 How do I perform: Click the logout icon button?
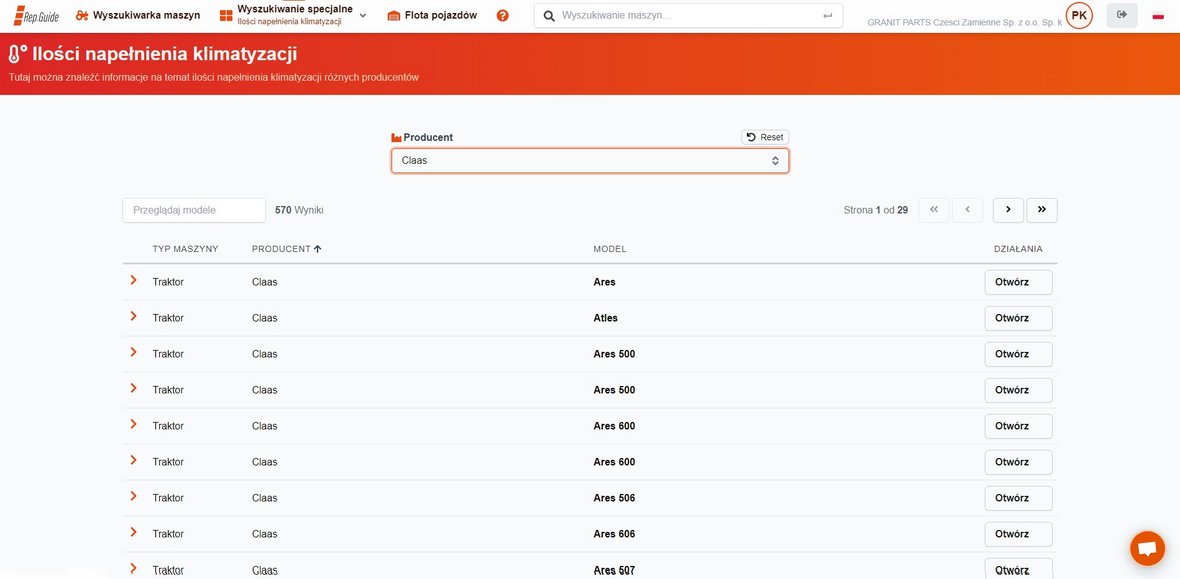[1122, 15]
